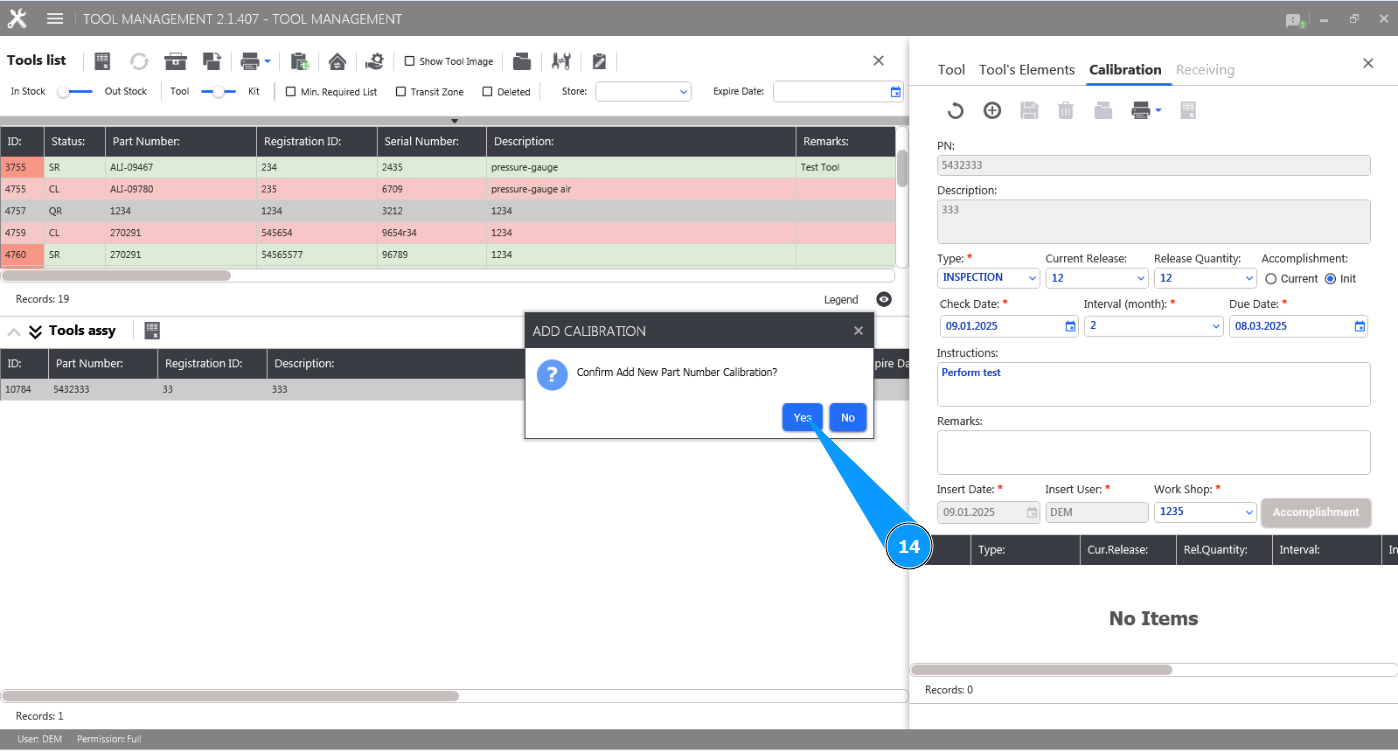Click the hand holding gear icon

click(x=374, y=61)
